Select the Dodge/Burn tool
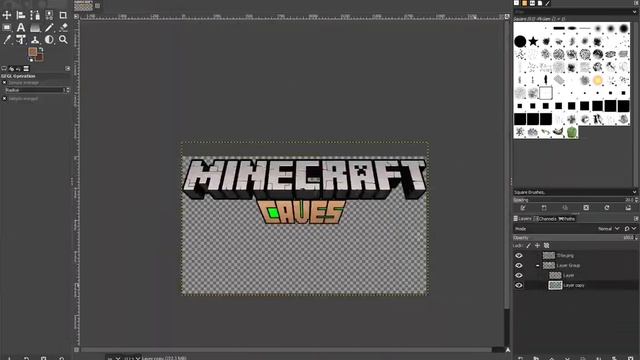640x360 pixels. [49, 40]
